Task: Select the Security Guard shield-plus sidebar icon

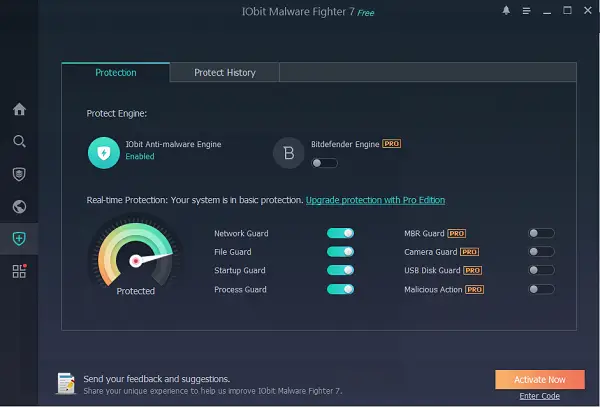Action: coord(19,239)
